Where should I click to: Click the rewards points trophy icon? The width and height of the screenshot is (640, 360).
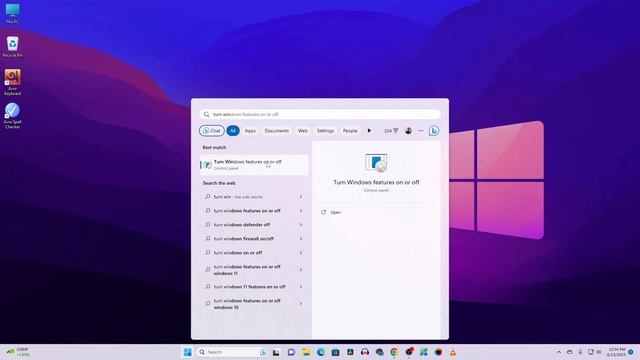[391, 131]
